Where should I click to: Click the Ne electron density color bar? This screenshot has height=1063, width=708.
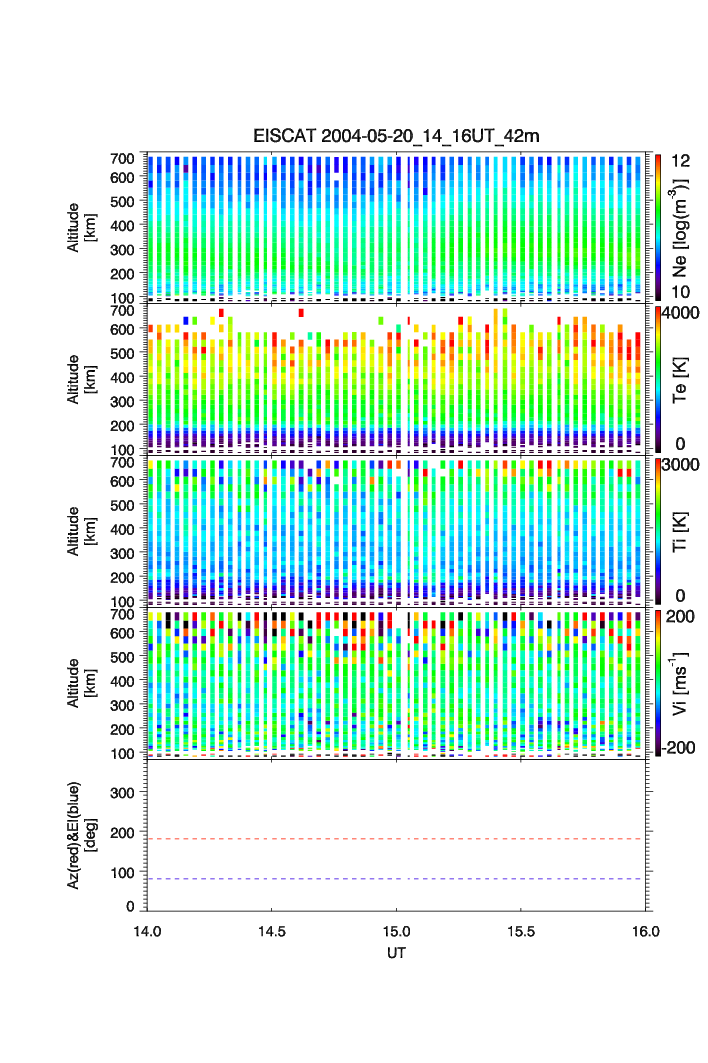point(659,227)
